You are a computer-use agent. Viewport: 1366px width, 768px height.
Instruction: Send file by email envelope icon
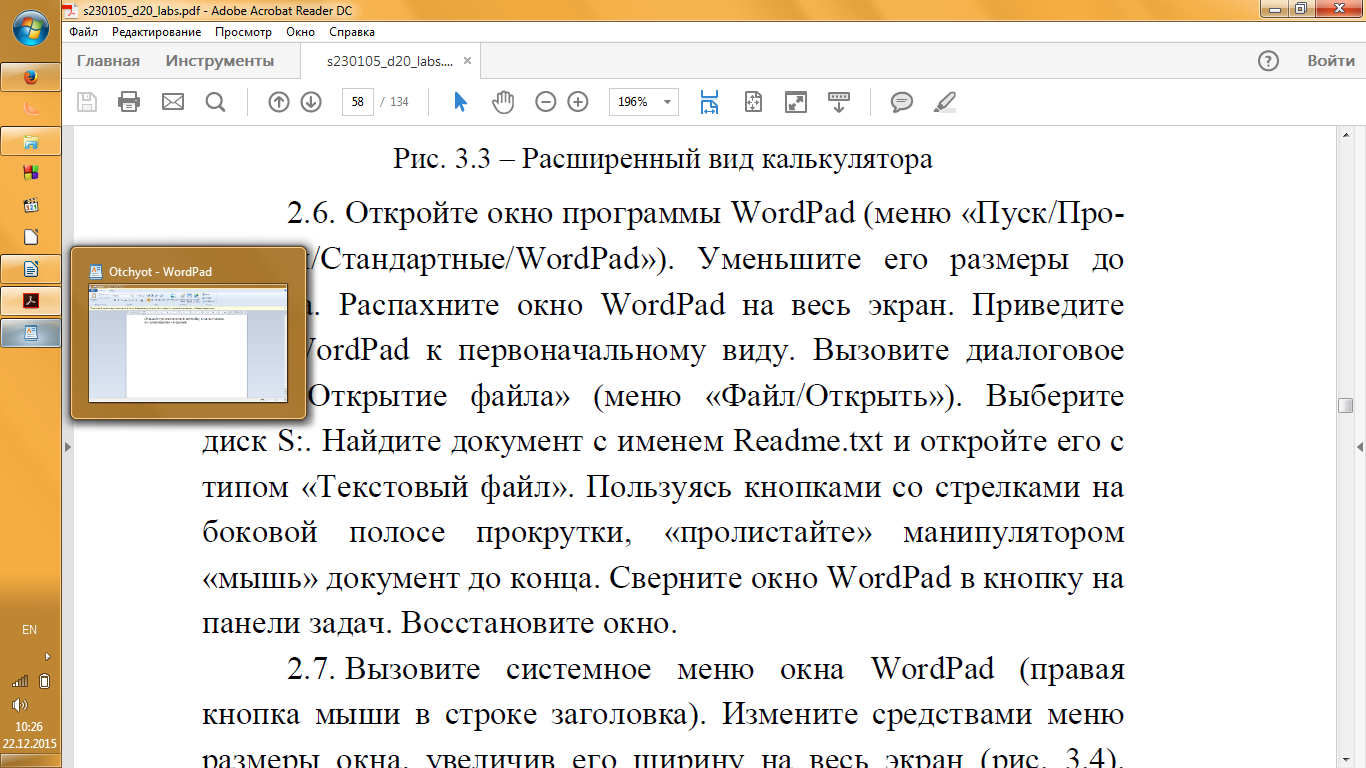click(173, 101)
